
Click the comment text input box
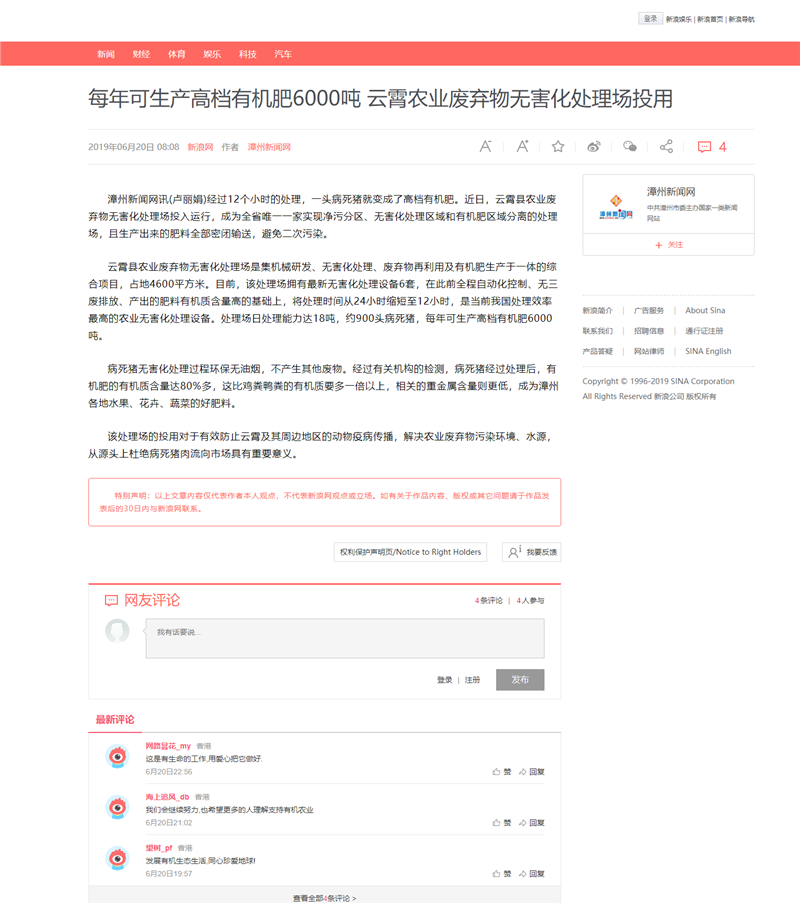[x=345, y=638]
